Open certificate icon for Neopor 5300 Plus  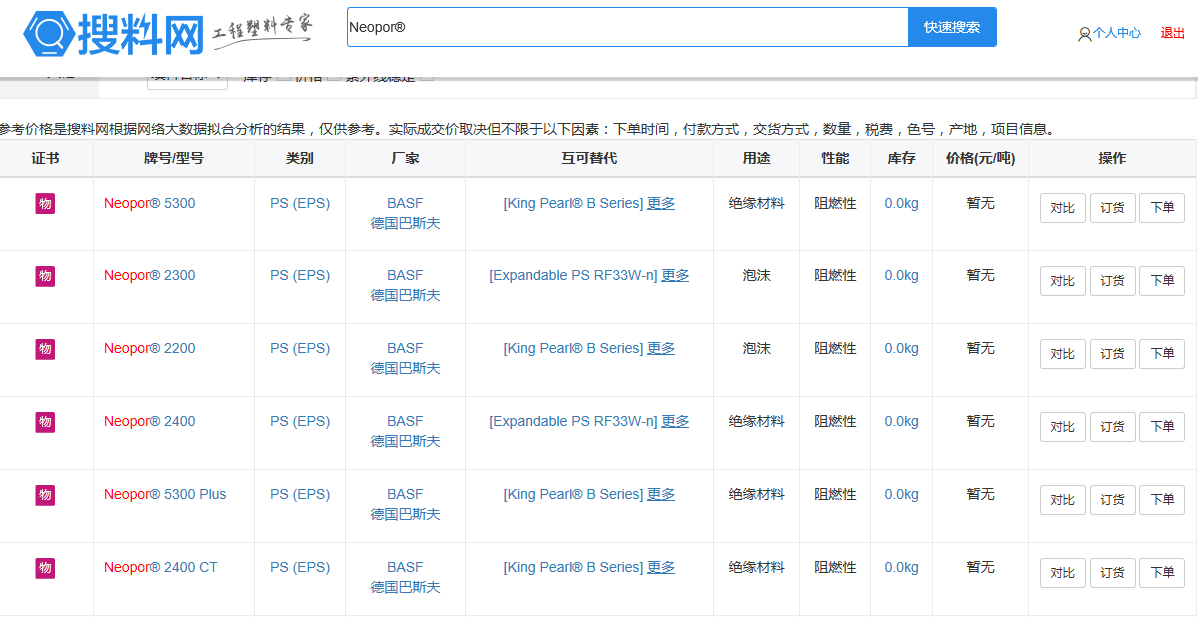[x=45, y=495]
